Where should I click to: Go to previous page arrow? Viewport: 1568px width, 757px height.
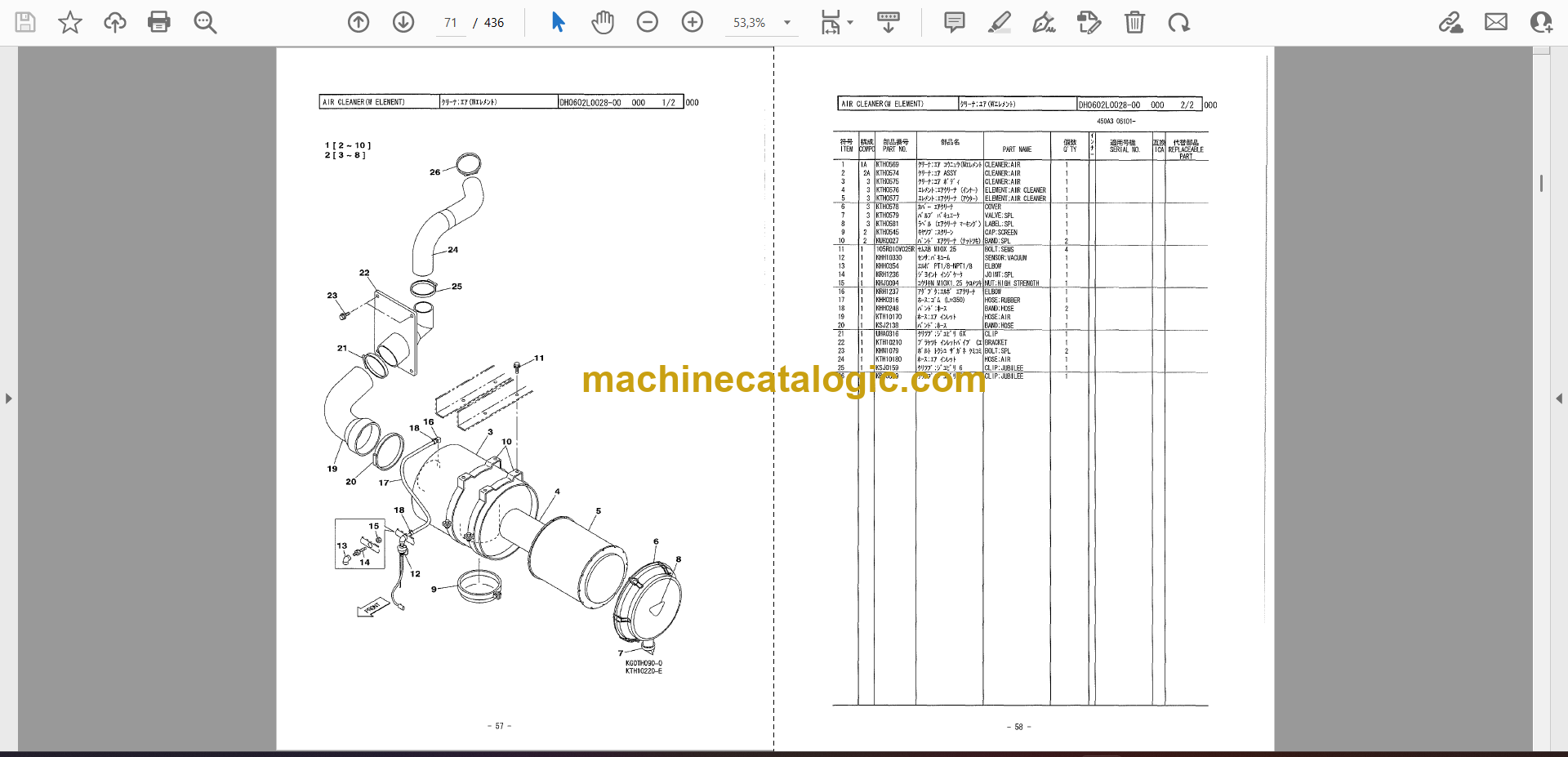tap(359, 22)
